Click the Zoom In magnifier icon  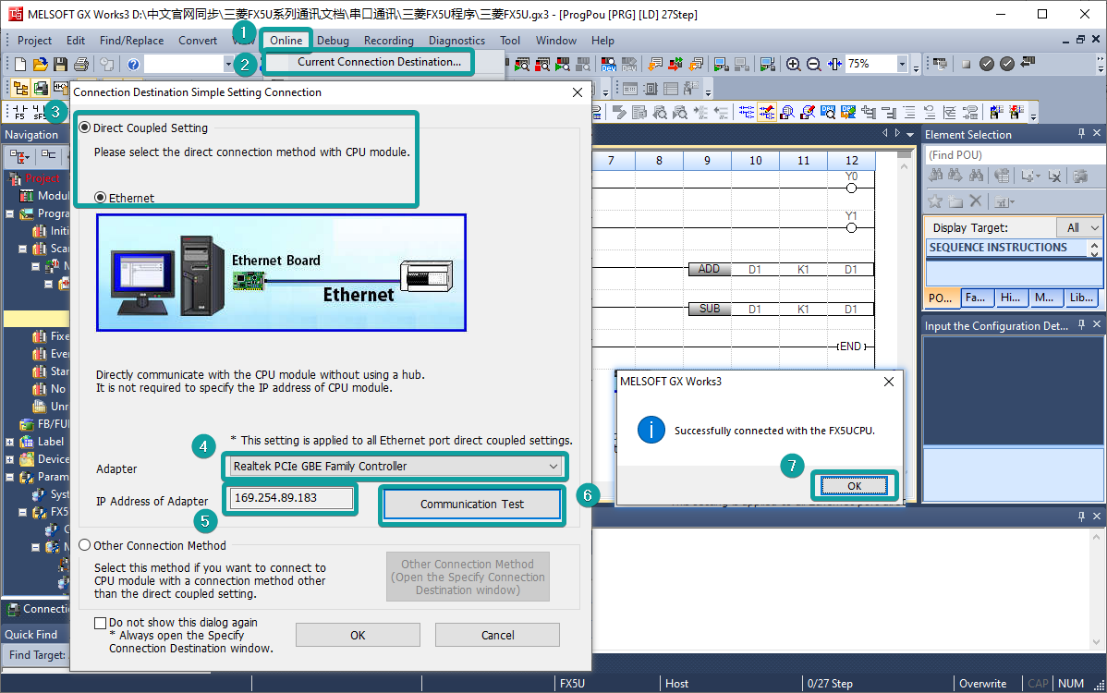coord(794,64)
